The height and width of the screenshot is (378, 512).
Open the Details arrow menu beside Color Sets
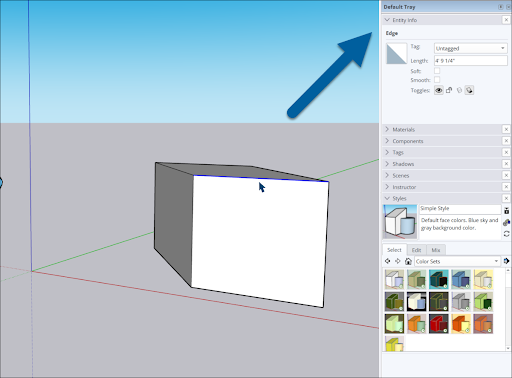pyautogui.click(x=506, y=261)
